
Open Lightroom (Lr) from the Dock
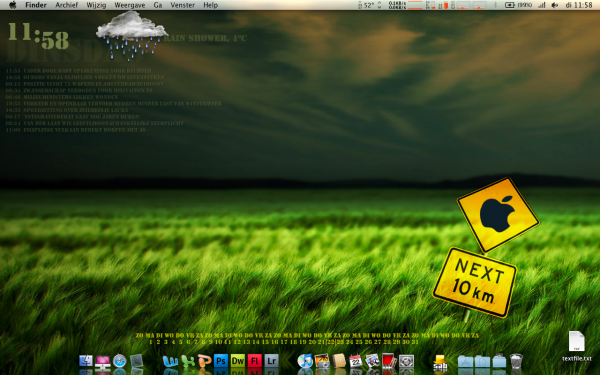(x=271, y=361)
